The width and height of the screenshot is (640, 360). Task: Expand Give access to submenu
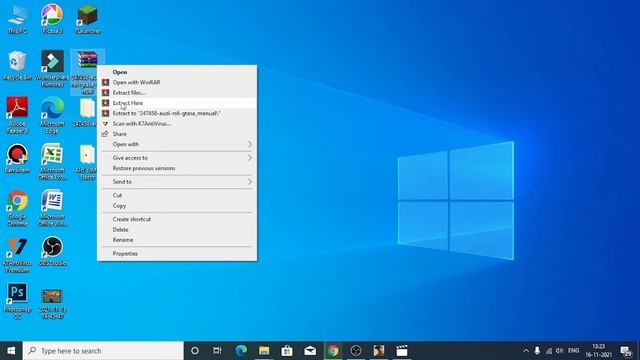(177, 158)
